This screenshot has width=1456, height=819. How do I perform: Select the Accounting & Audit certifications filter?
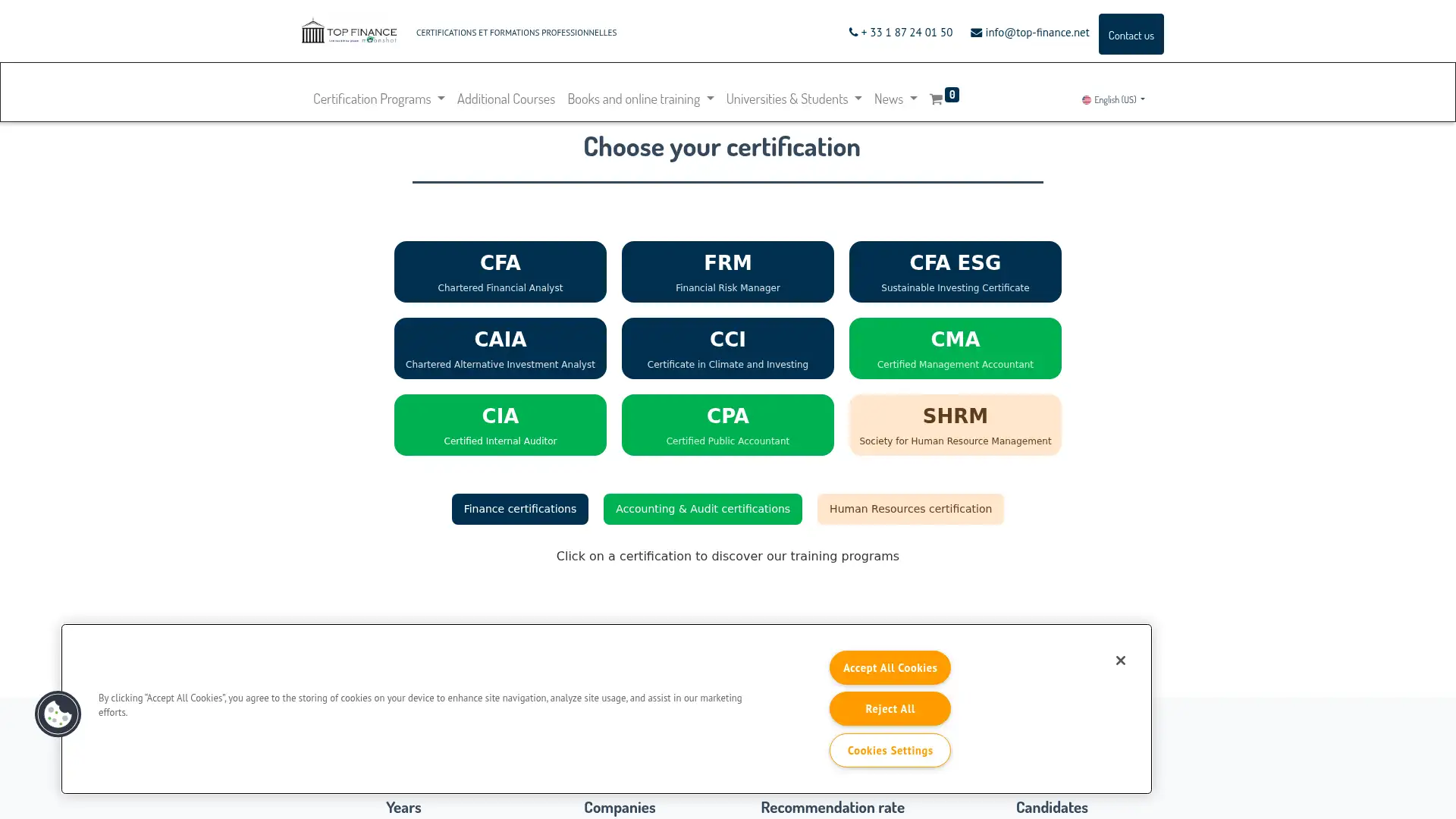[702, 509]
